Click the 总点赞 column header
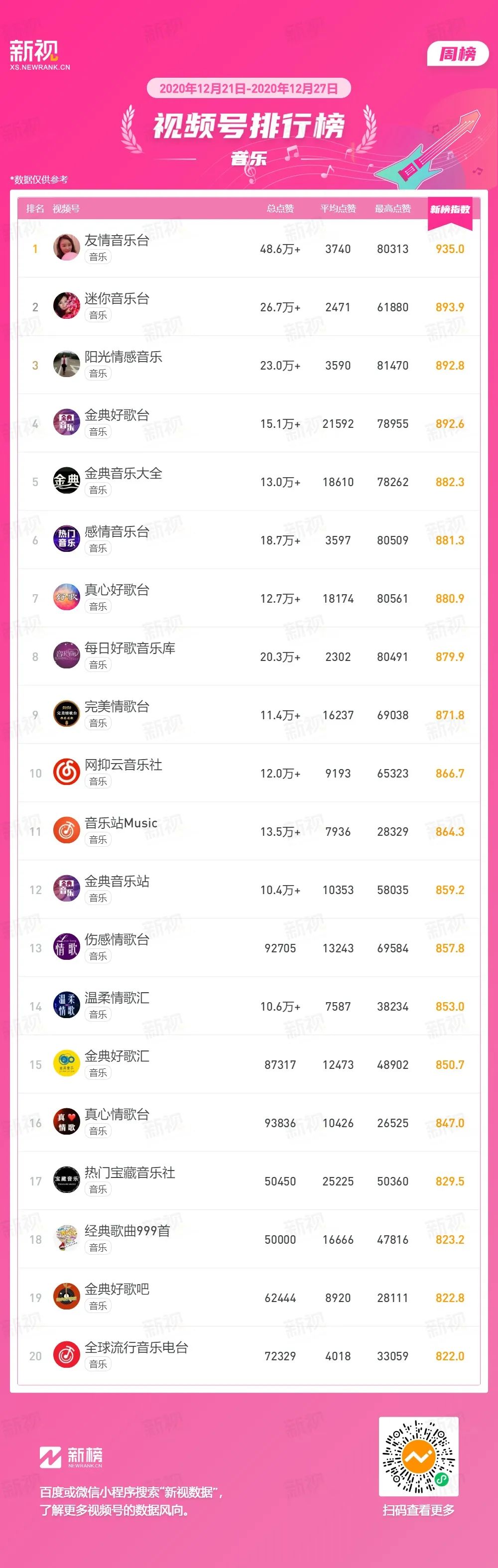498x1568 pixels. (280, 209)
